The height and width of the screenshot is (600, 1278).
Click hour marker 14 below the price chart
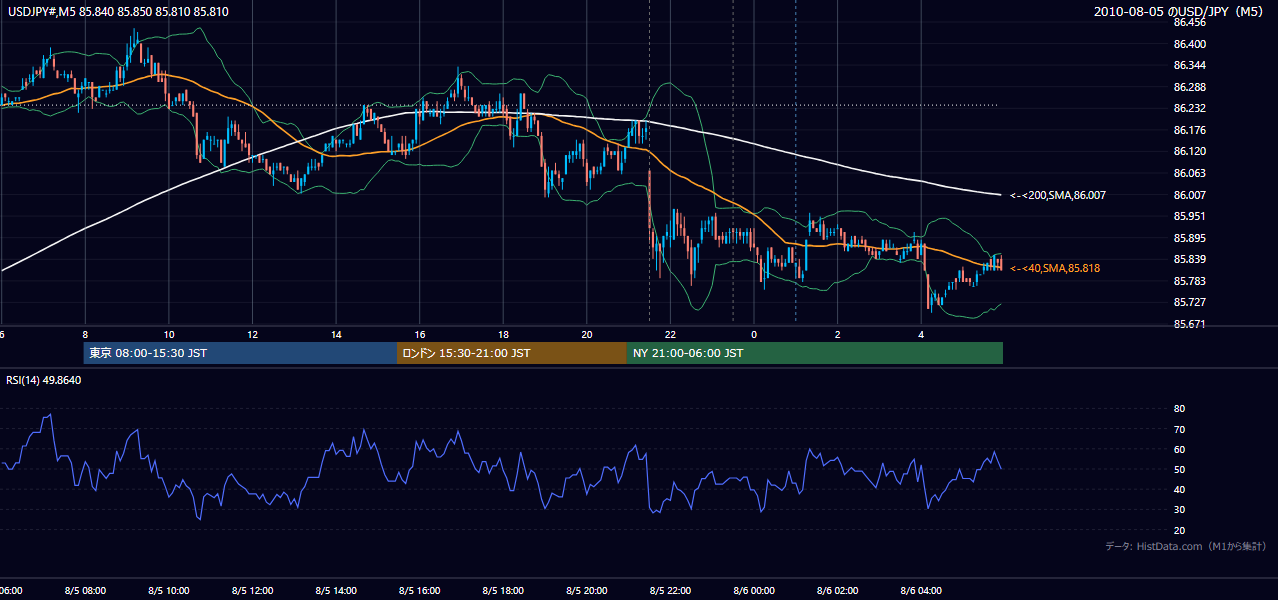(x=336, y=334)
